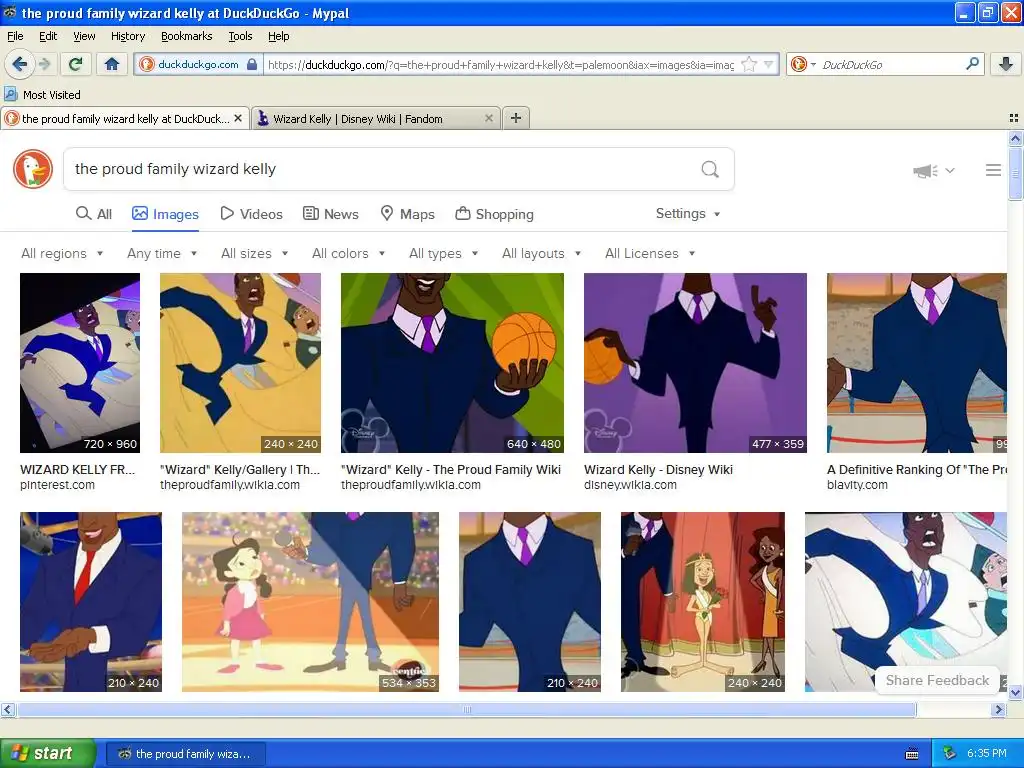The image size is (1024, 768).
Task: Open the 720 × 960 Pinterest thumbnail
Action: (80, 362)
